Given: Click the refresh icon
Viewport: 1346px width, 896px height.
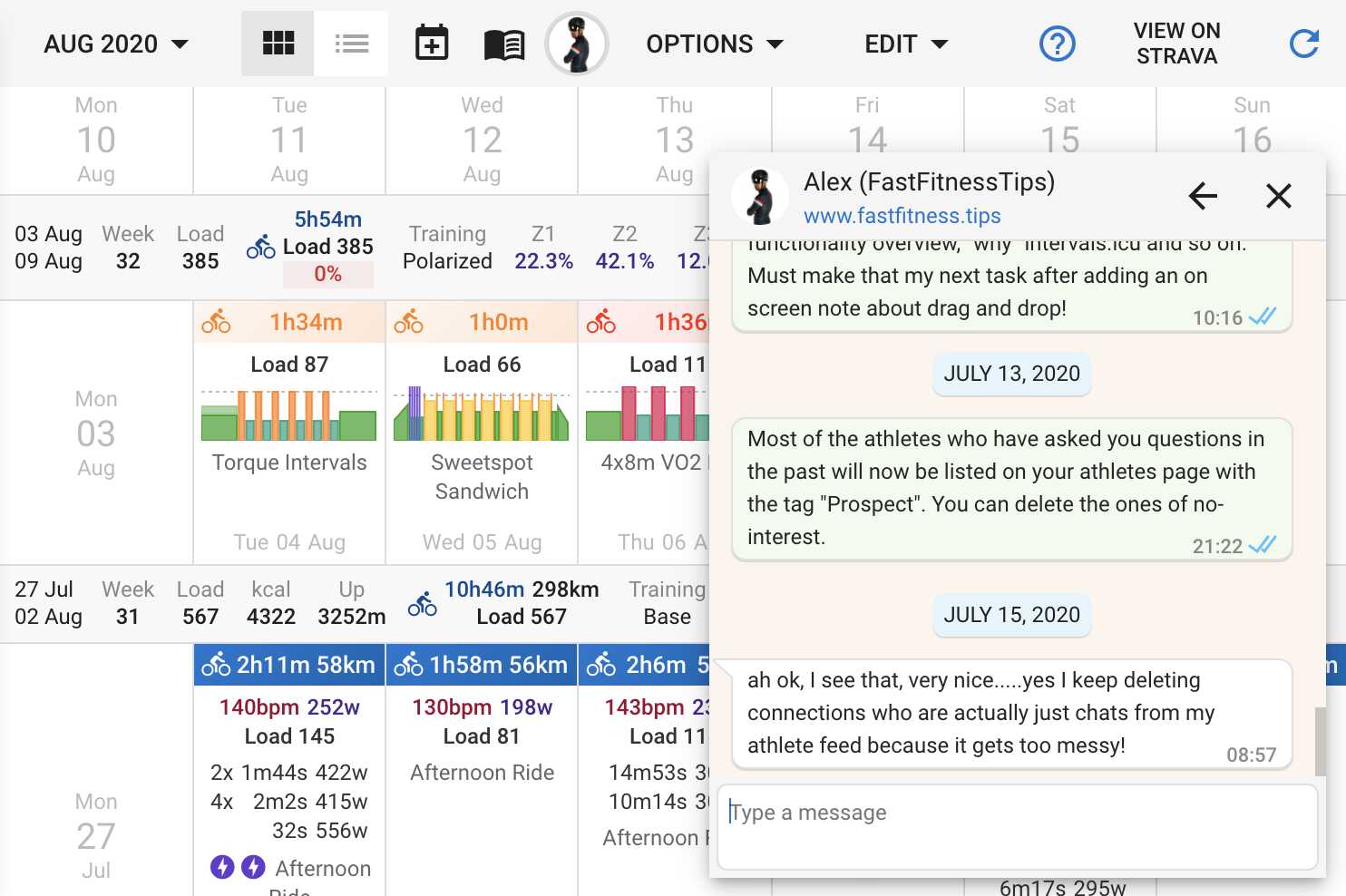Looking at the screenshot, I should tap(1303, 44).
